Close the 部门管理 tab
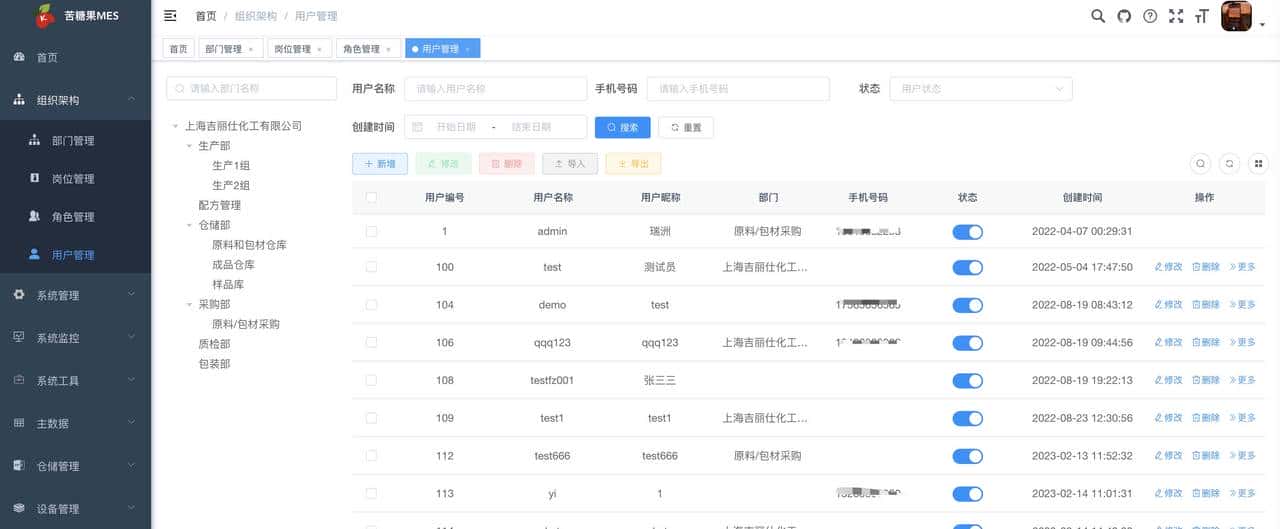 click(250, 49)
